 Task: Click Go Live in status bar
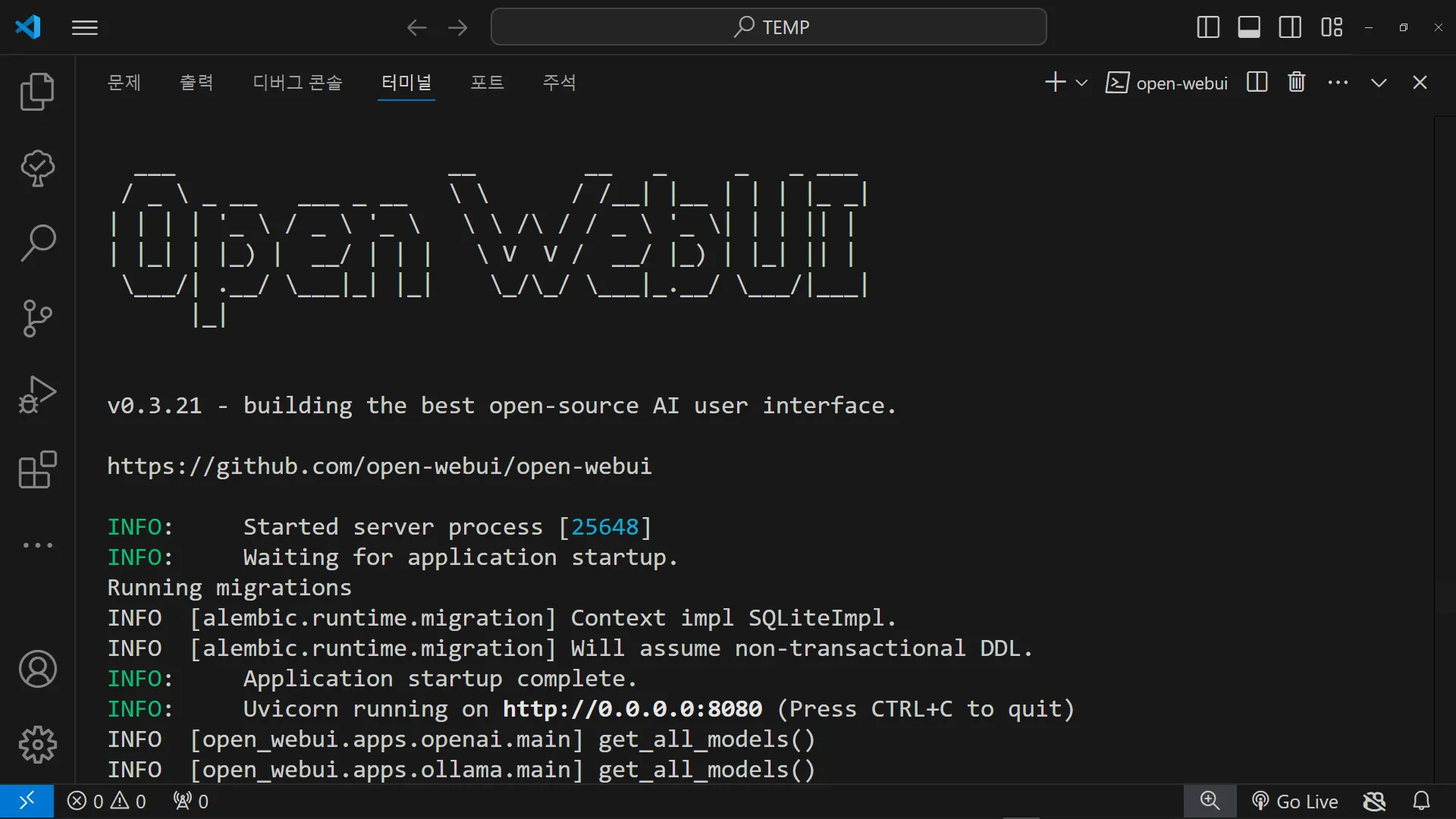click(1294, 802)
